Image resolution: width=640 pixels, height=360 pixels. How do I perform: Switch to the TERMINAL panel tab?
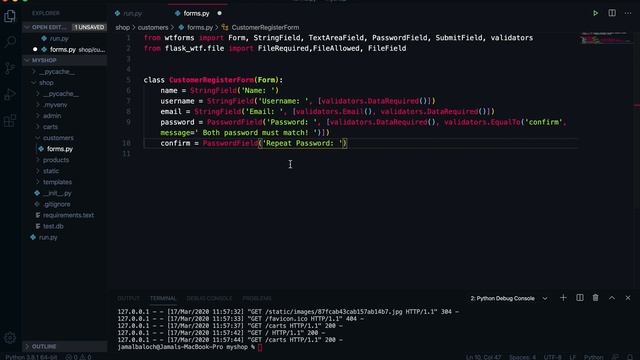point(163,298)
